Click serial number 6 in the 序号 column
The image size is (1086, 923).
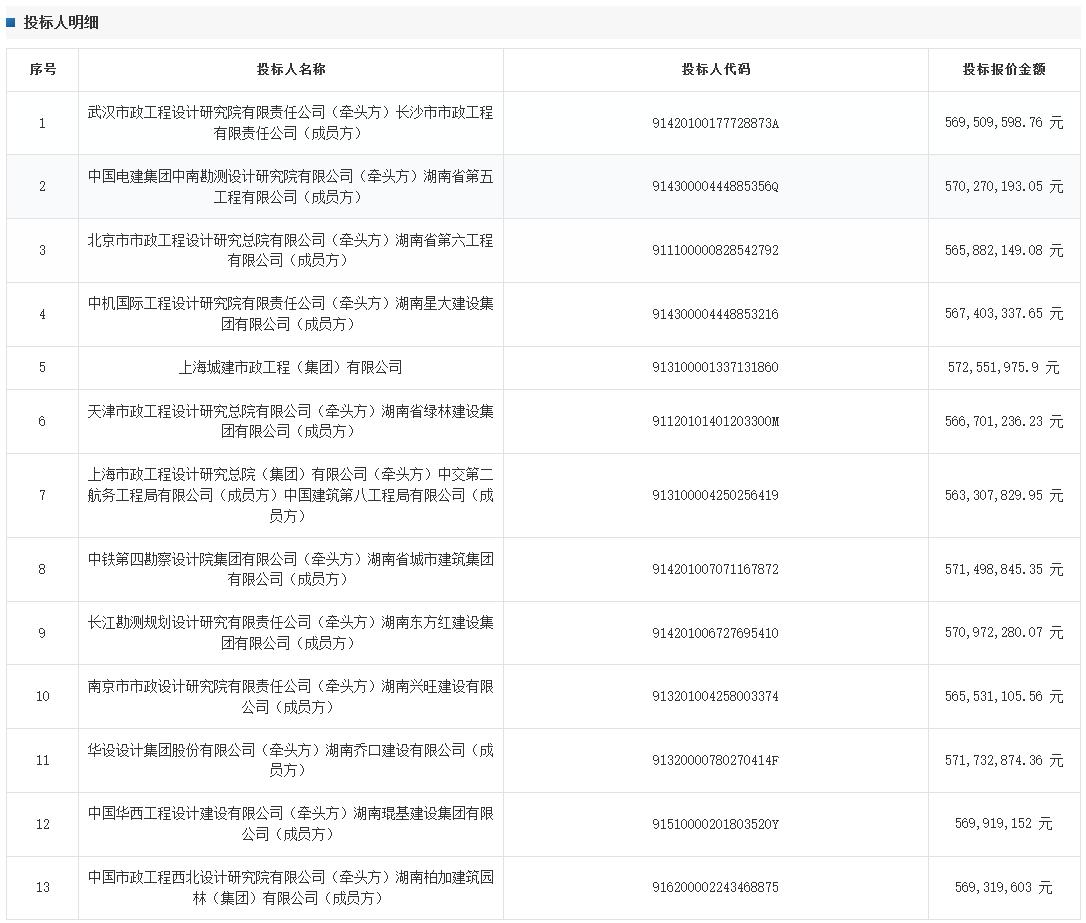coord(42,421)
